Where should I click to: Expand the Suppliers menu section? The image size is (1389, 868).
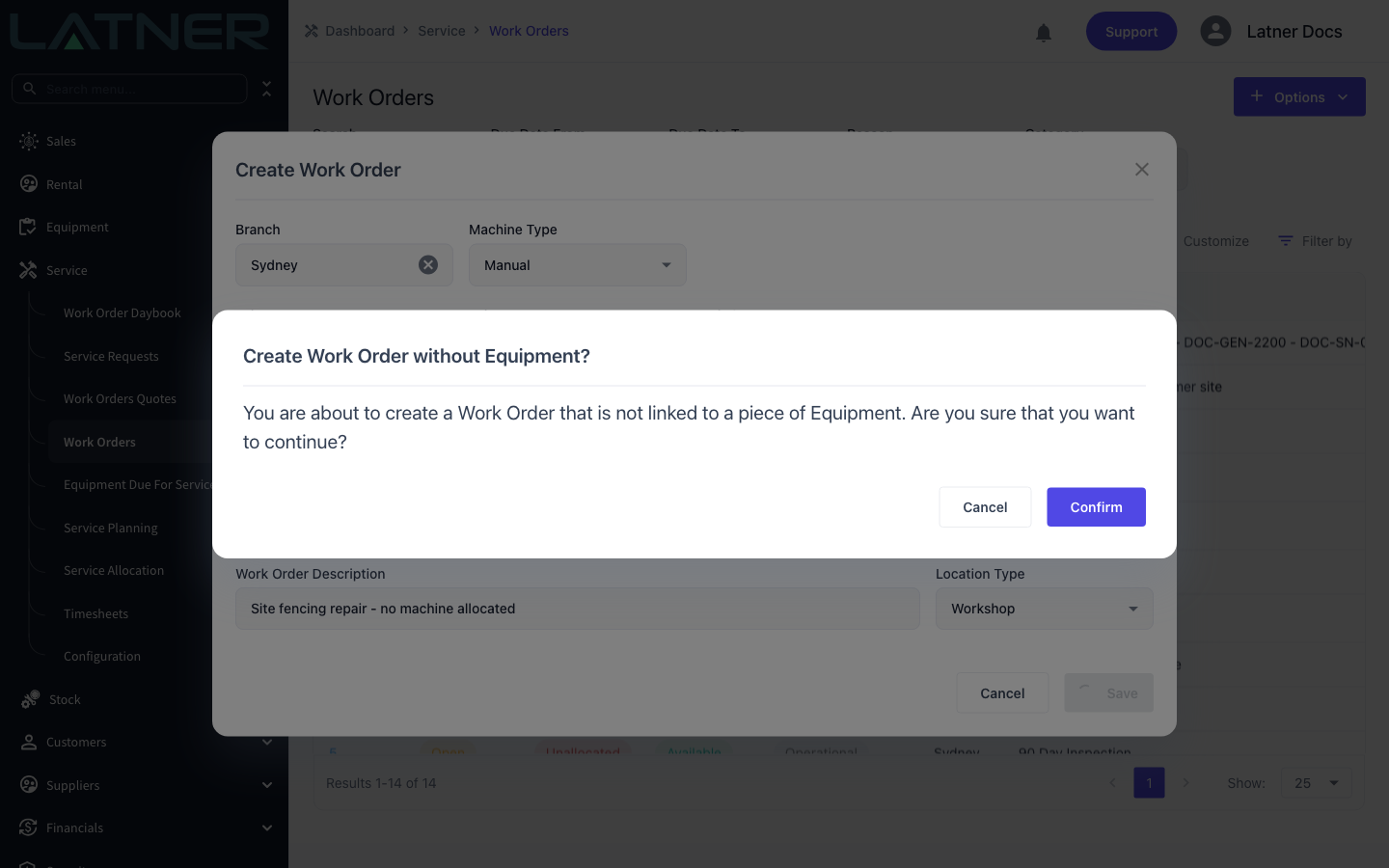pyautogui.click(x=267, y=785)
